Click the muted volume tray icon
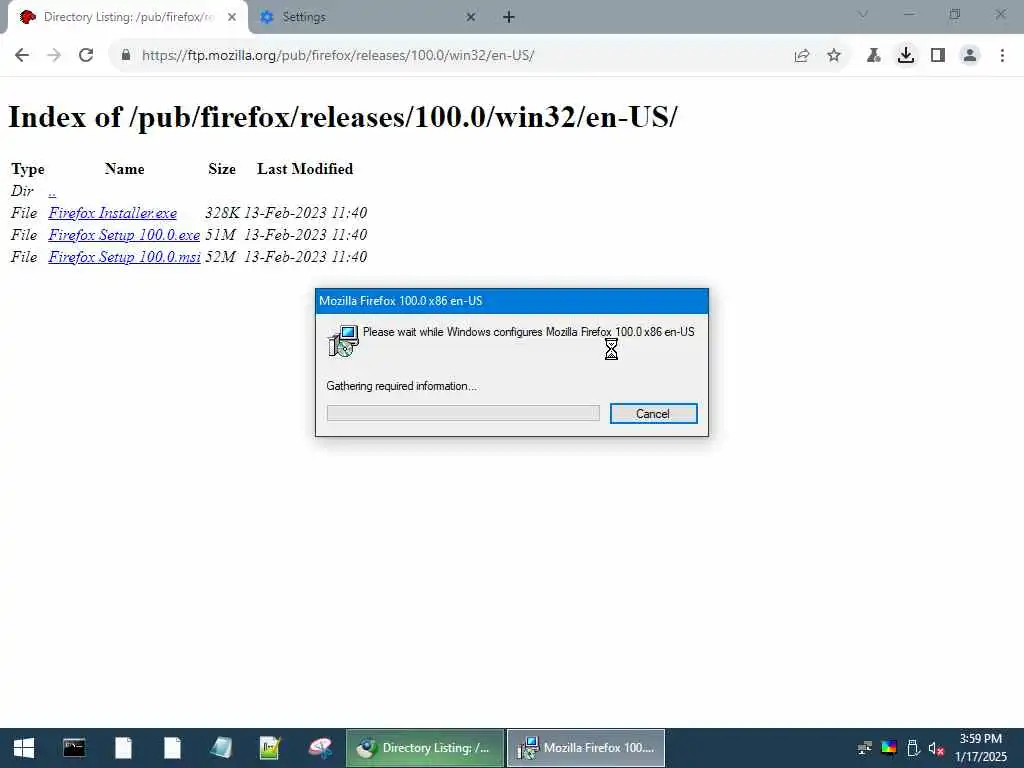Image resolution: width=1024 pixels, height=768 pixels. coord(936,748)
